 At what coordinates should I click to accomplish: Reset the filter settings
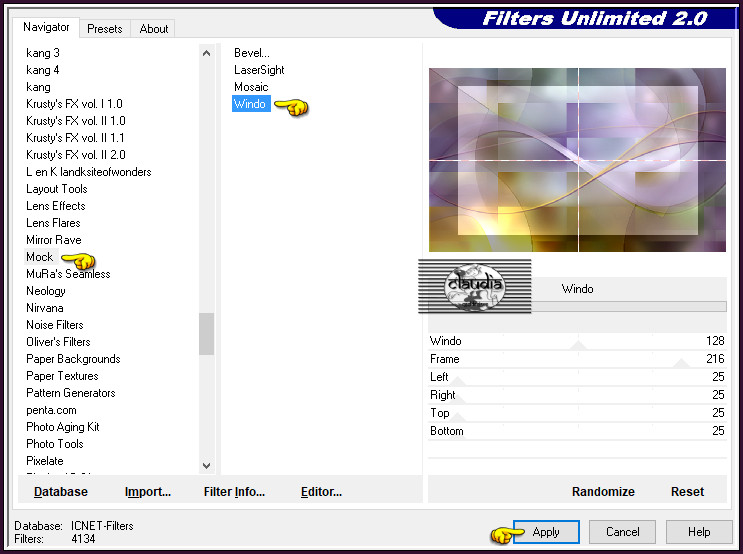(688, 492)
